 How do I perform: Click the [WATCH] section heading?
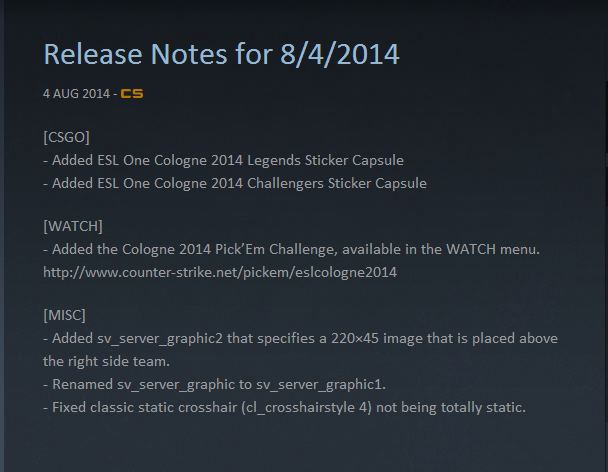point(73,226)
